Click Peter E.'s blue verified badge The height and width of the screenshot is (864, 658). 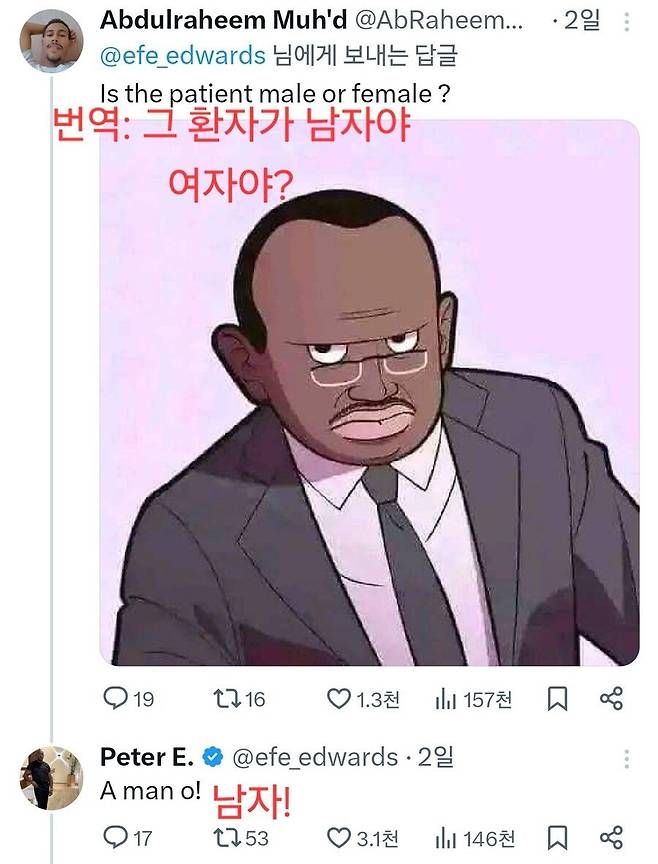point(213,758)
